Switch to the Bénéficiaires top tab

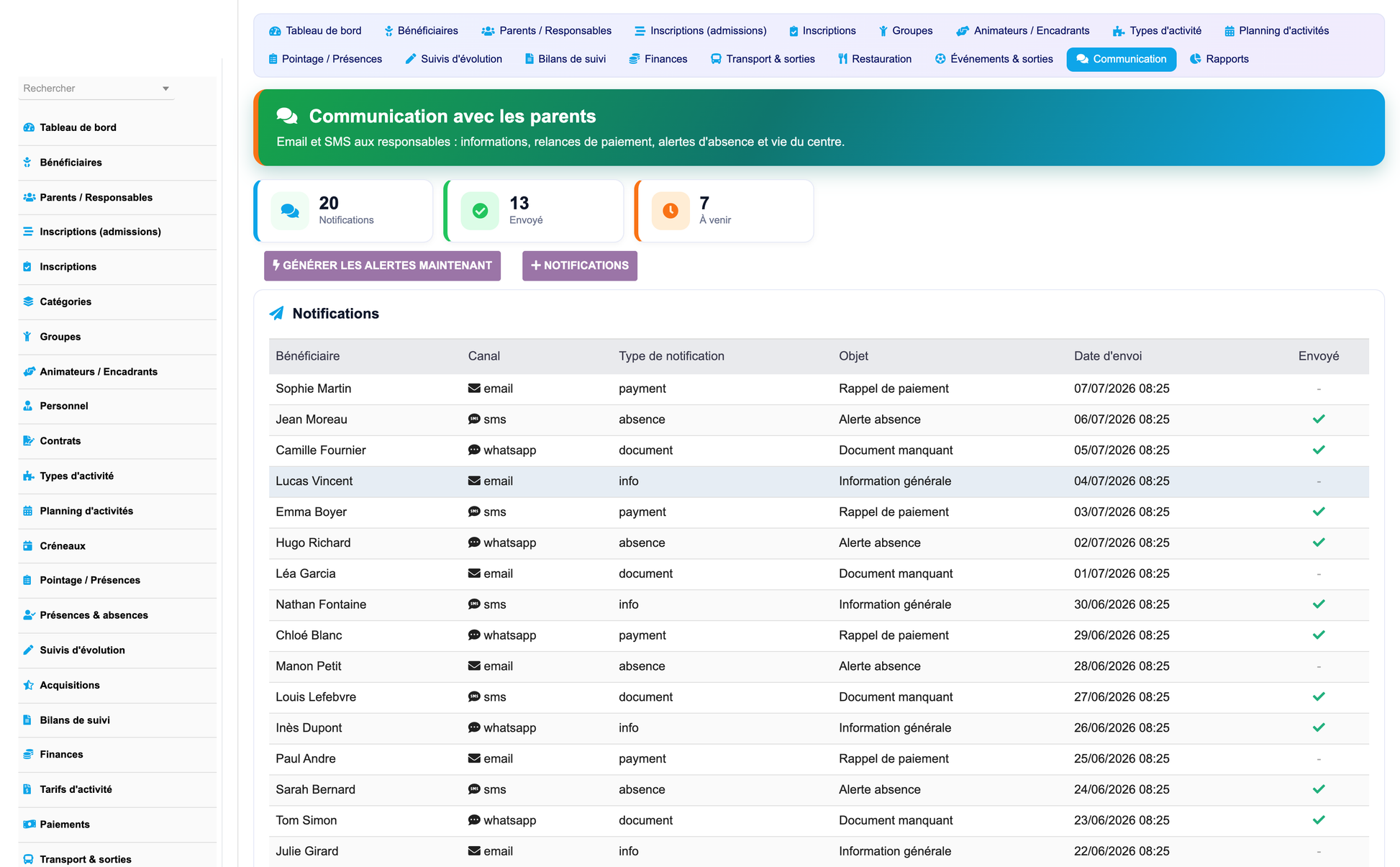click(x=421, y=31)
